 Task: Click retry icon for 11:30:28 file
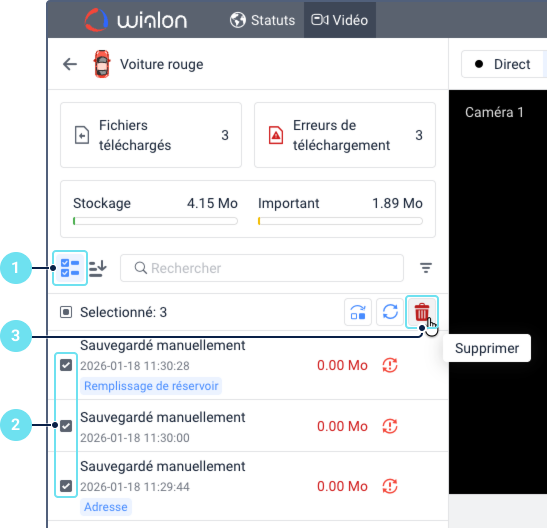tap(390, 365)
